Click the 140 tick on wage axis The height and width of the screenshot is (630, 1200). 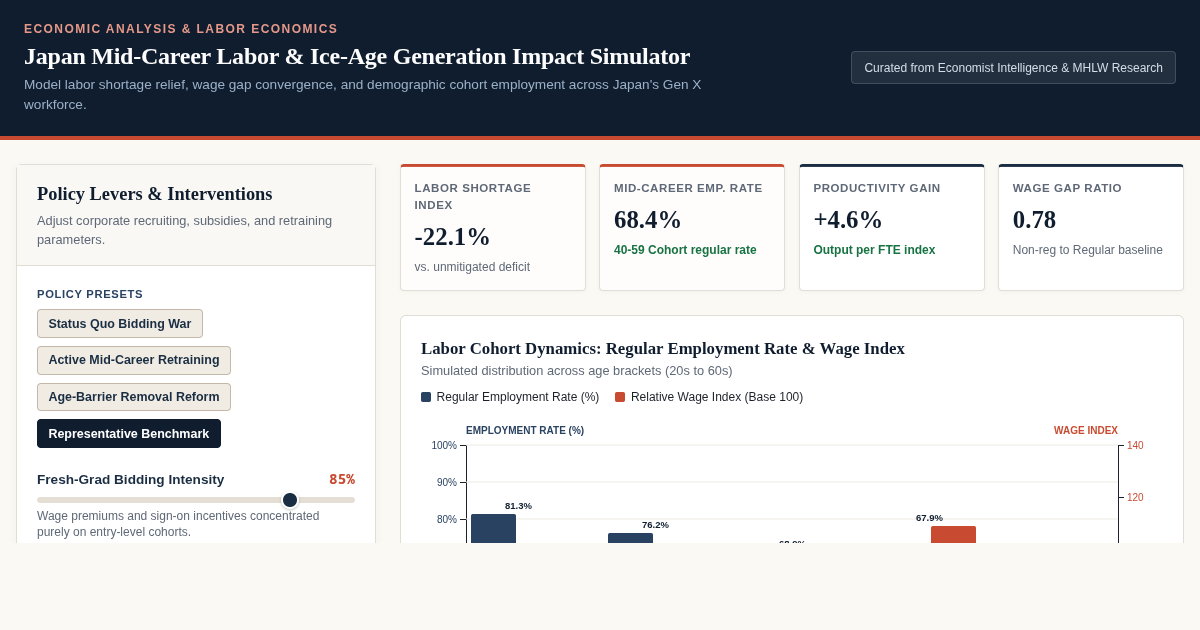point(1135,446)
